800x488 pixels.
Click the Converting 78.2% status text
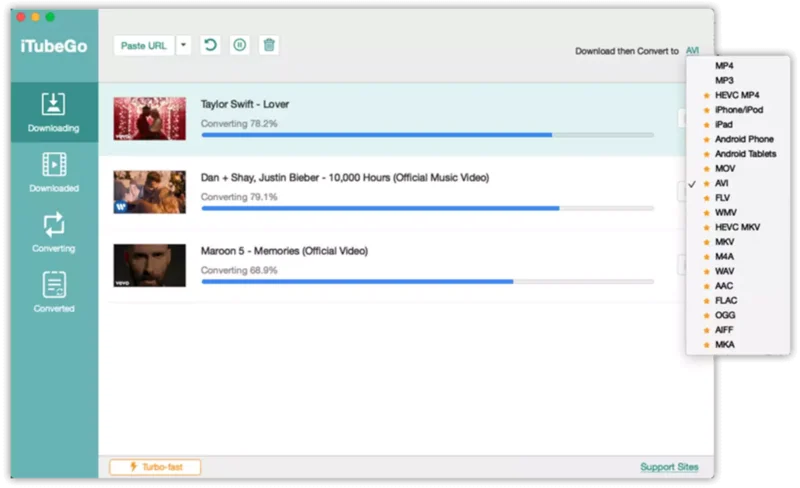click(x=239, y=124)
